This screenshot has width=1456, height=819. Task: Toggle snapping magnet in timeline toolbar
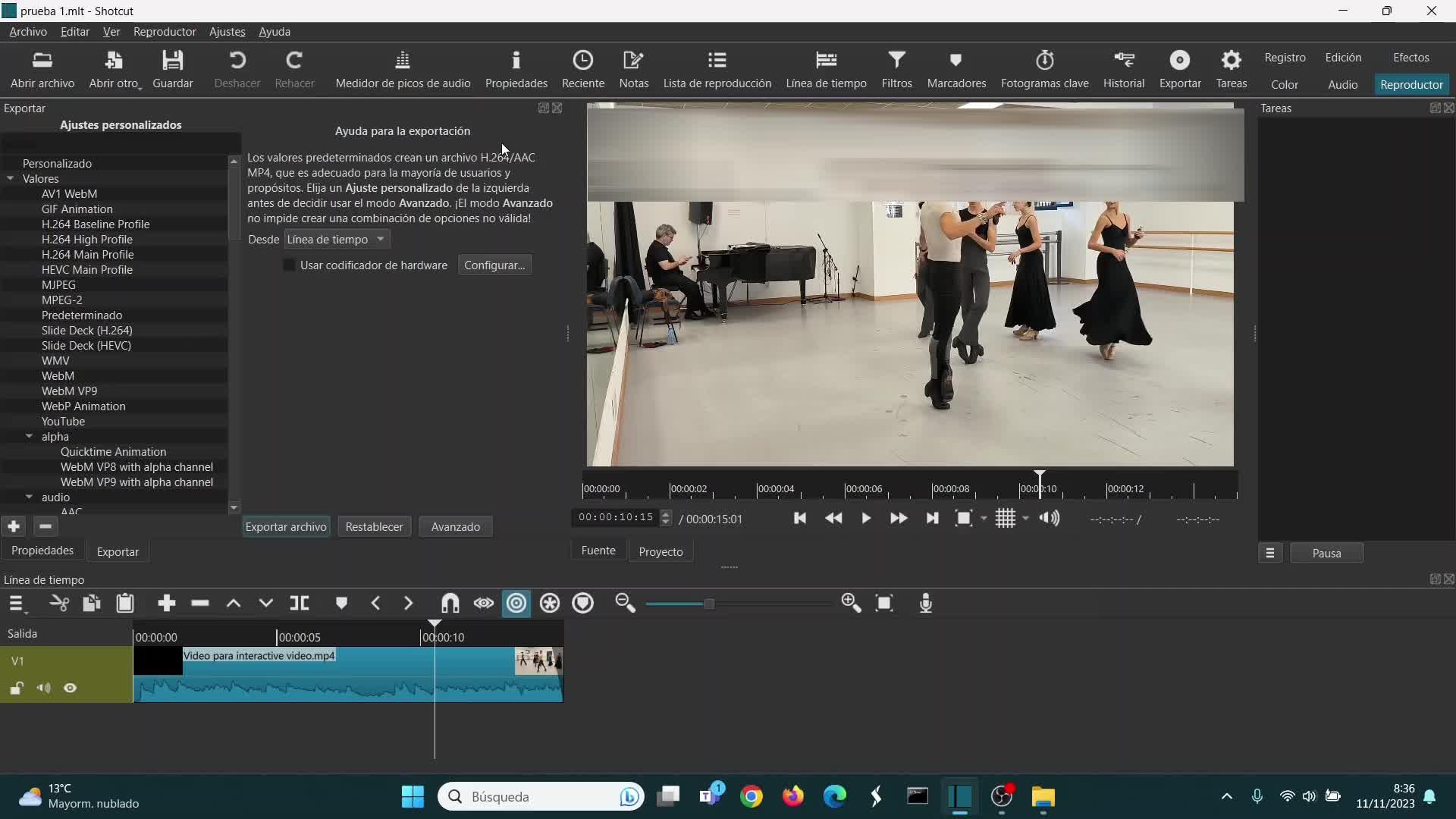coord(450,604)
